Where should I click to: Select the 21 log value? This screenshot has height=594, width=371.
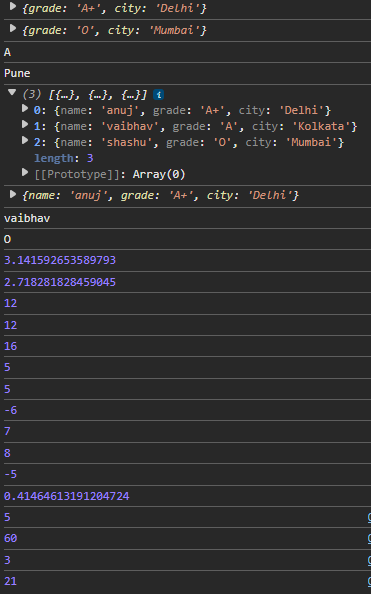(11, 581)
